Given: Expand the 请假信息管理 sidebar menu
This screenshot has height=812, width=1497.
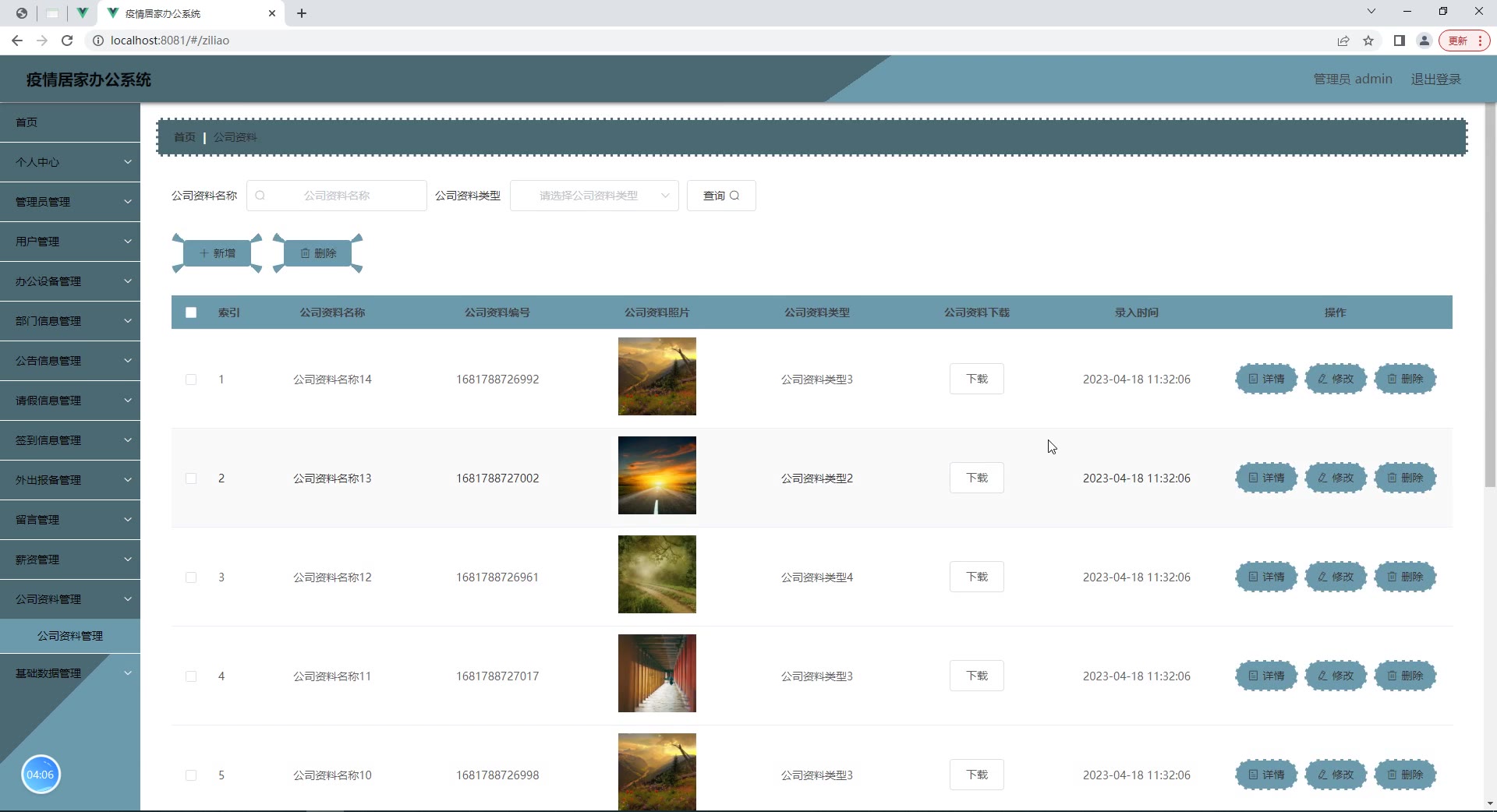Looking at the screenshot, I should (70, 401).
